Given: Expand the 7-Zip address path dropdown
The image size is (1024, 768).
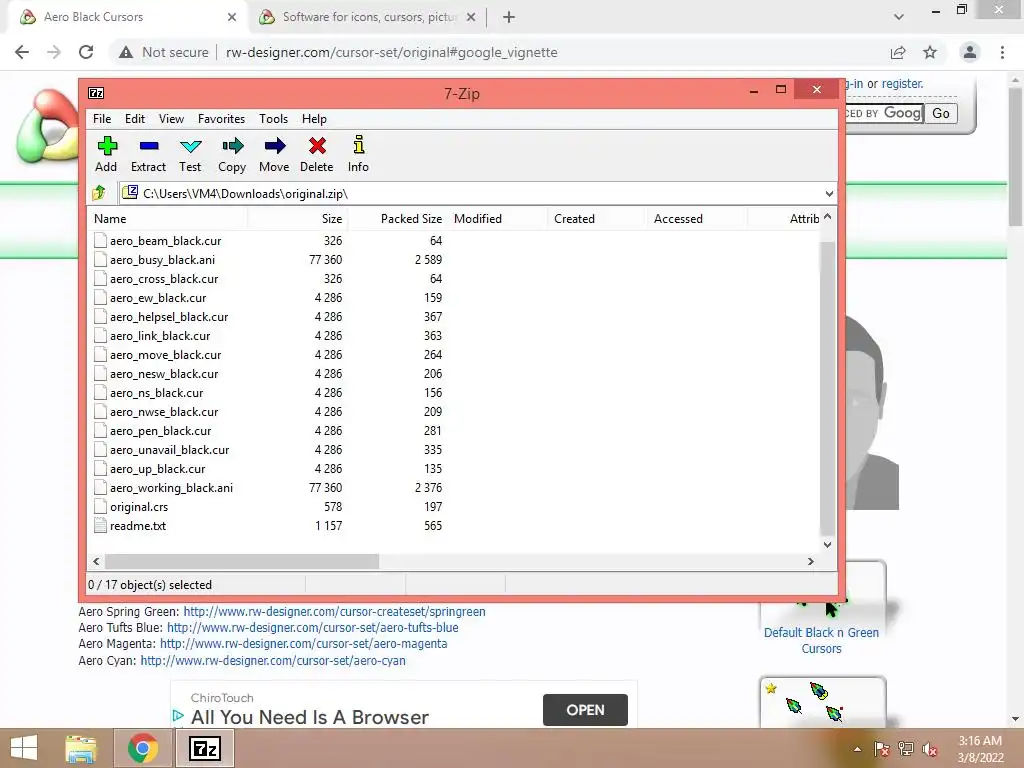Looking at the screenshot, I should pyautogui.click(x=829, y=193).
